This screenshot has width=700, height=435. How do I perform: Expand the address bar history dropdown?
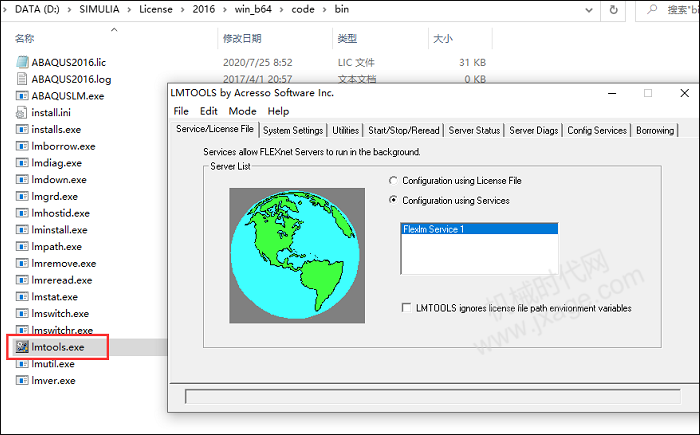click(589, 10)
